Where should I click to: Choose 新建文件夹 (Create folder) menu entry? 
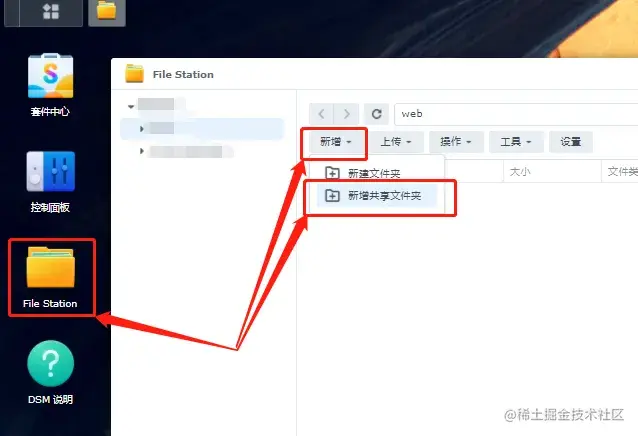pos(376,174)
